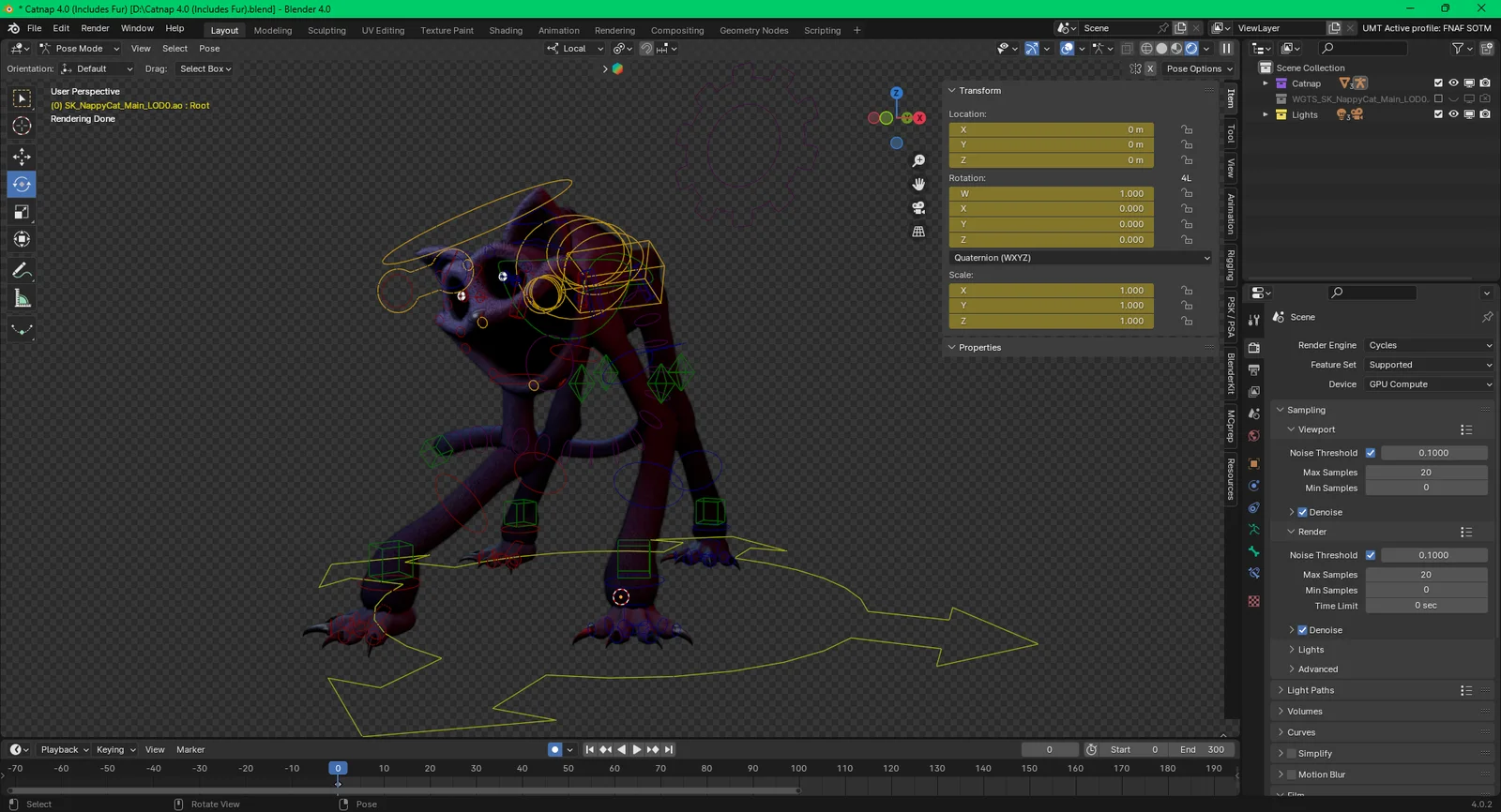Screen dimensions: 1501x812
Task: Open Pose Options popover
Action: point(1199,68)
